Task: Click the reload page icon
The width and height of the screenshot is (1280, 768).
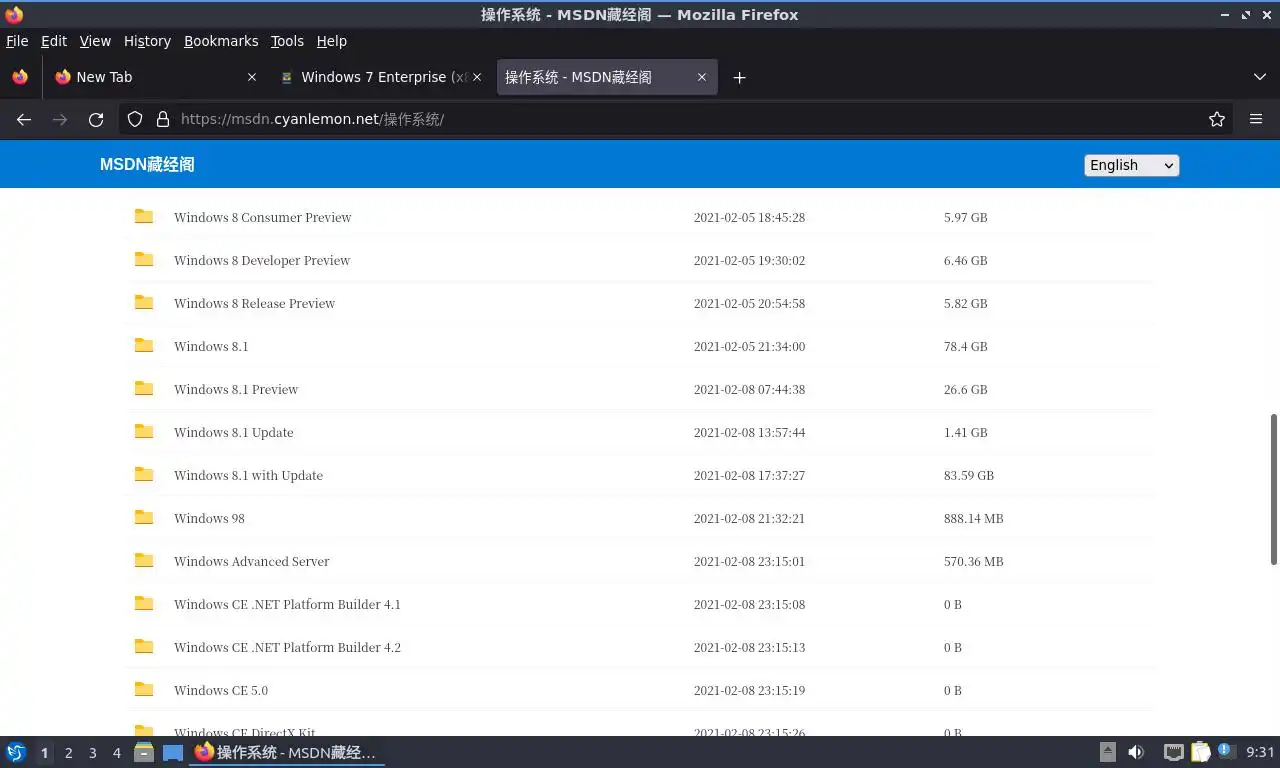Action: click(x=96, y=119)
